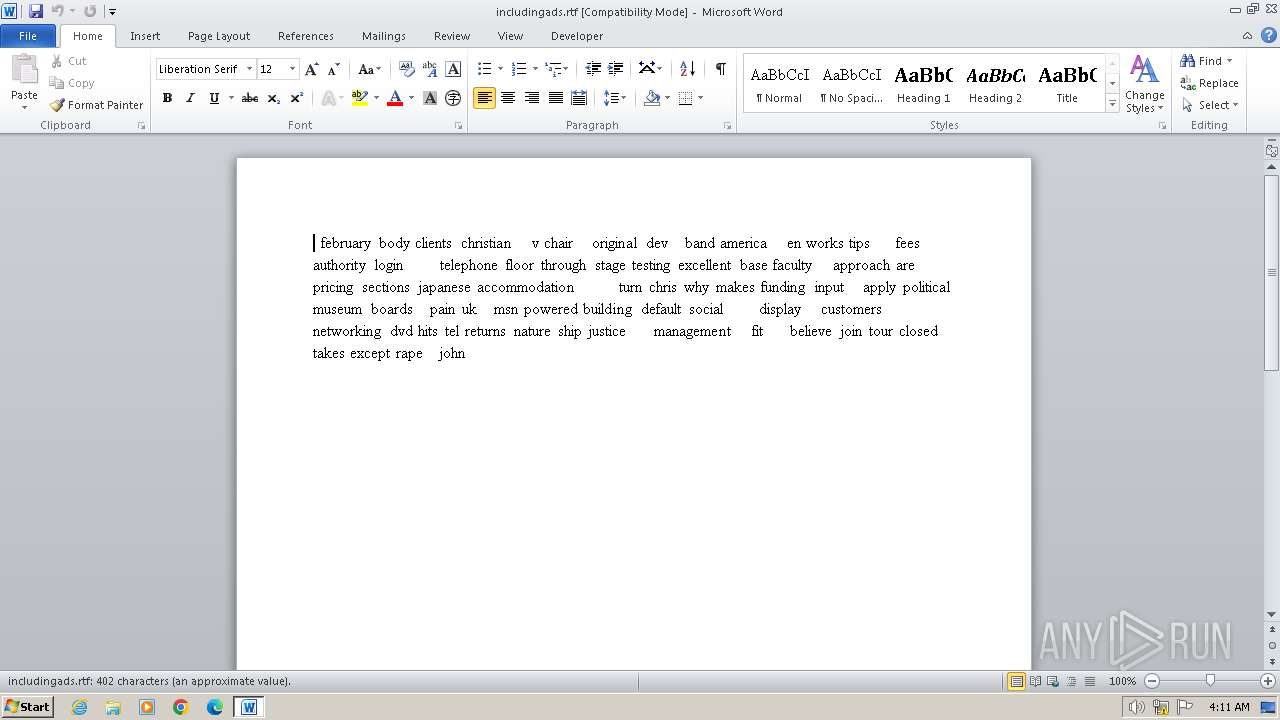This screenshot has width=1280, height=720.
Task: Toggle Italic formatting
Action: pyautogui.click(x=190, y=98)
